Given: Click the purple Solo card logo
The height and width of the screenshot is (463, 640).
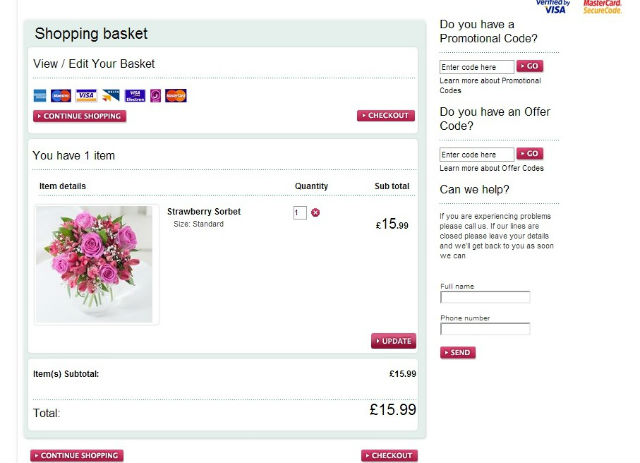Looking at the screenshot, I should click(x=155, y=96).
